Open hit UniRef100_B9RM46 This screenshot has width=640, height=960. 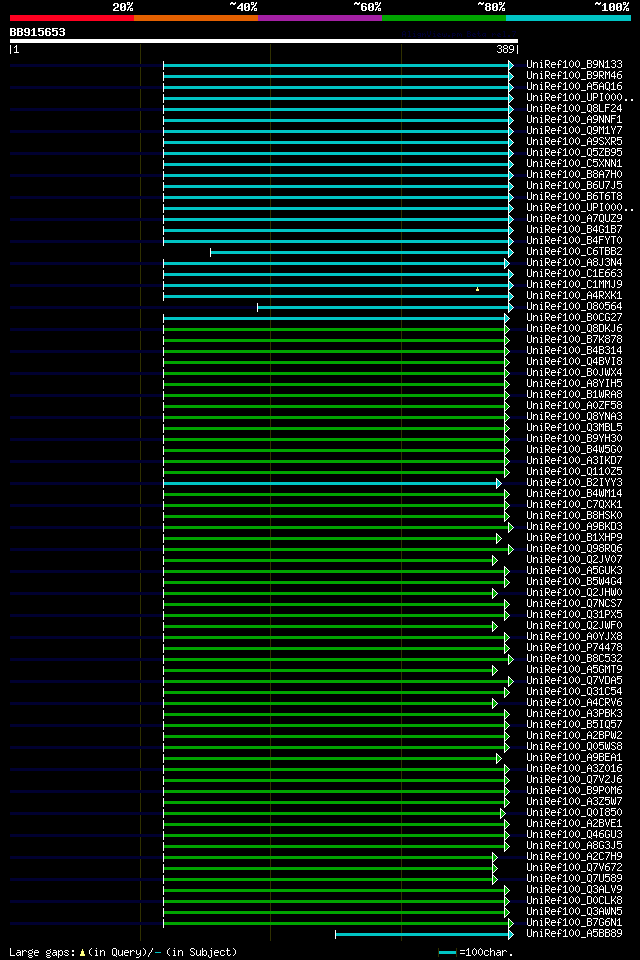574,75
